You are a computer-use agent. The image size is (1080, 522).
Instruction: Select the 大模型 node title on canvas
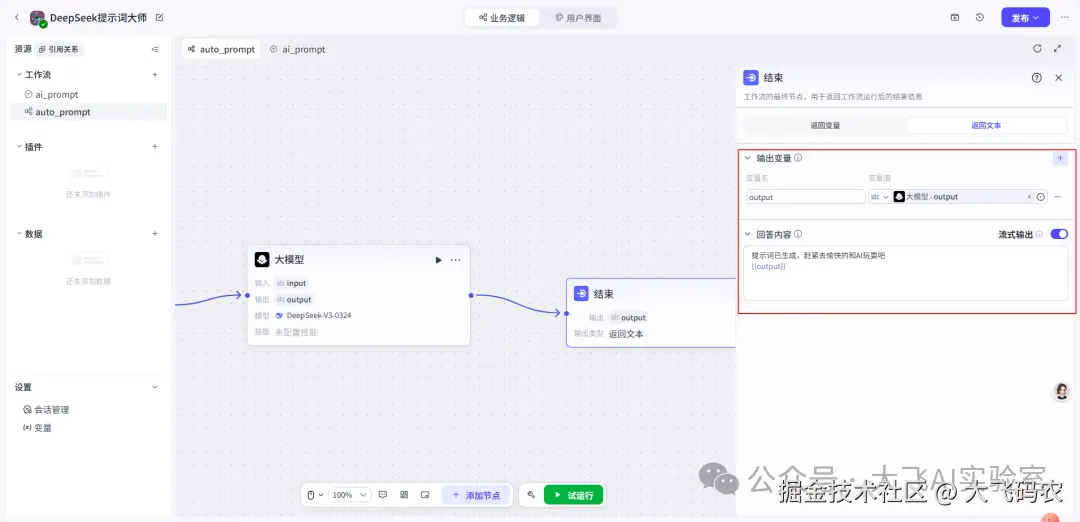[x=289, y=260]
